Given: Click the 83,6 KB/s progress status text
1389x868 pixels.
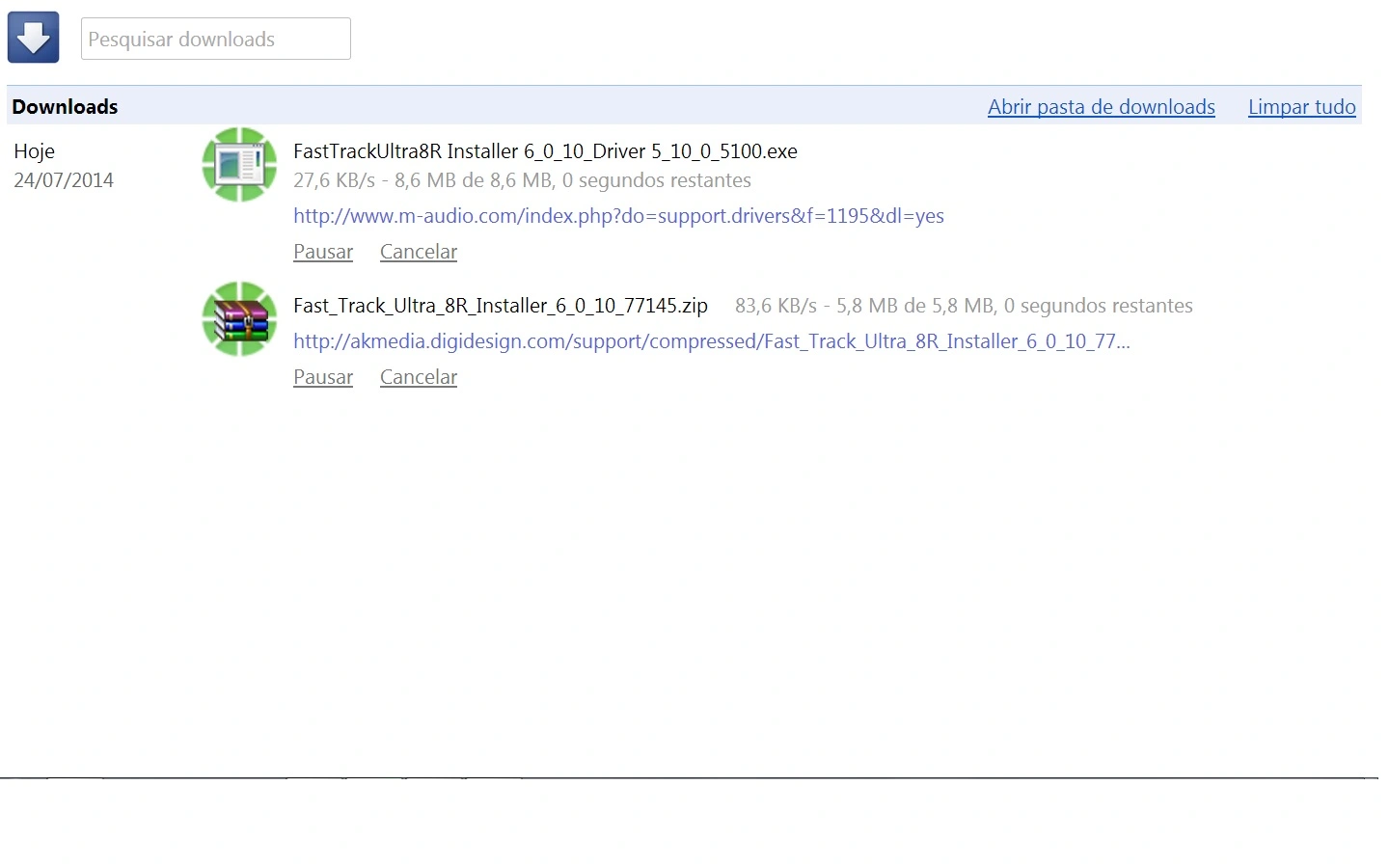Looking at the screenshot, I should [x=964, y=306].
